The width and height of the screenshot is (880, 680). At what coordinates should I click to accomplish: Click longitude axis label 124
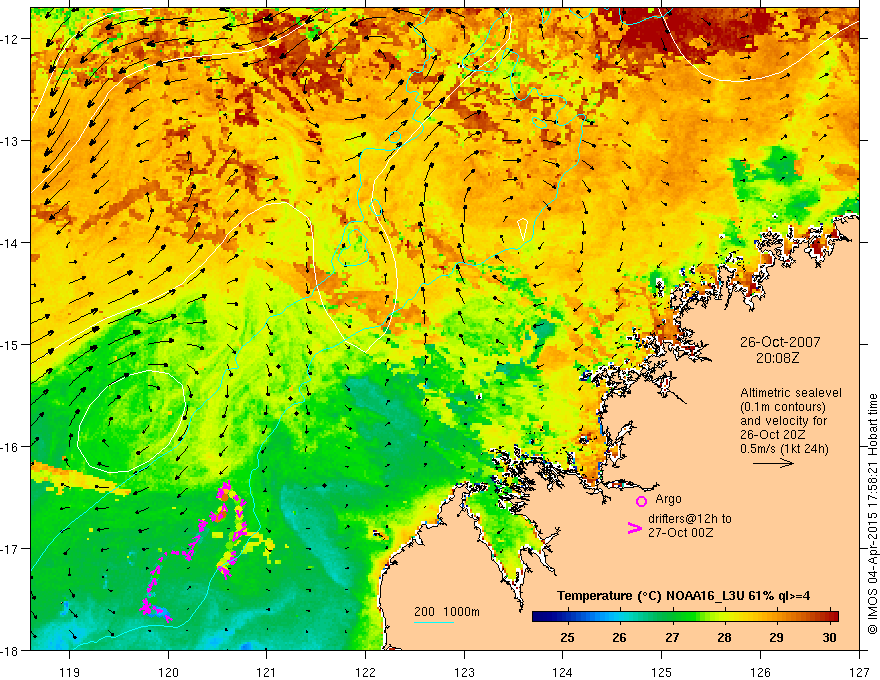563,672
